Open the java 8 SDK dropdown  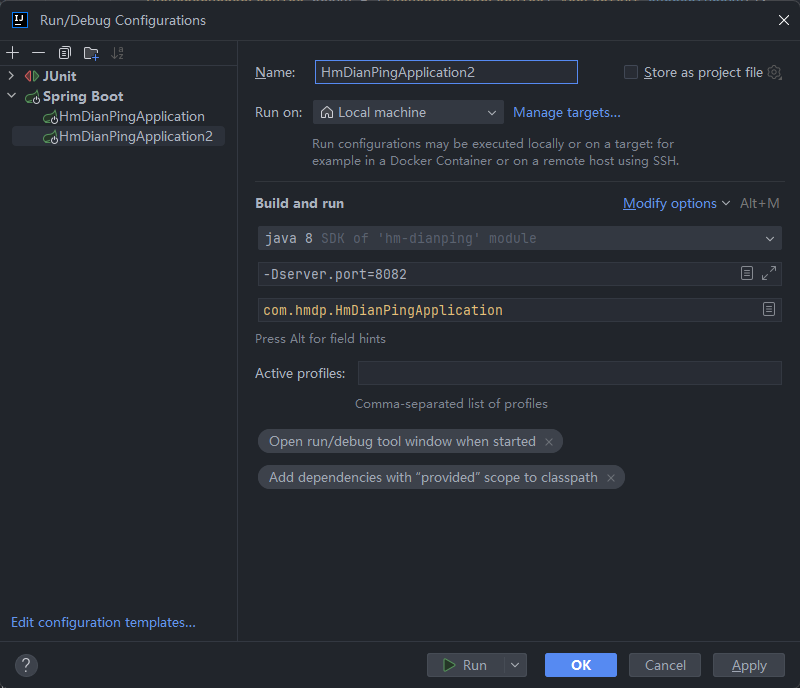pos(518,238)
